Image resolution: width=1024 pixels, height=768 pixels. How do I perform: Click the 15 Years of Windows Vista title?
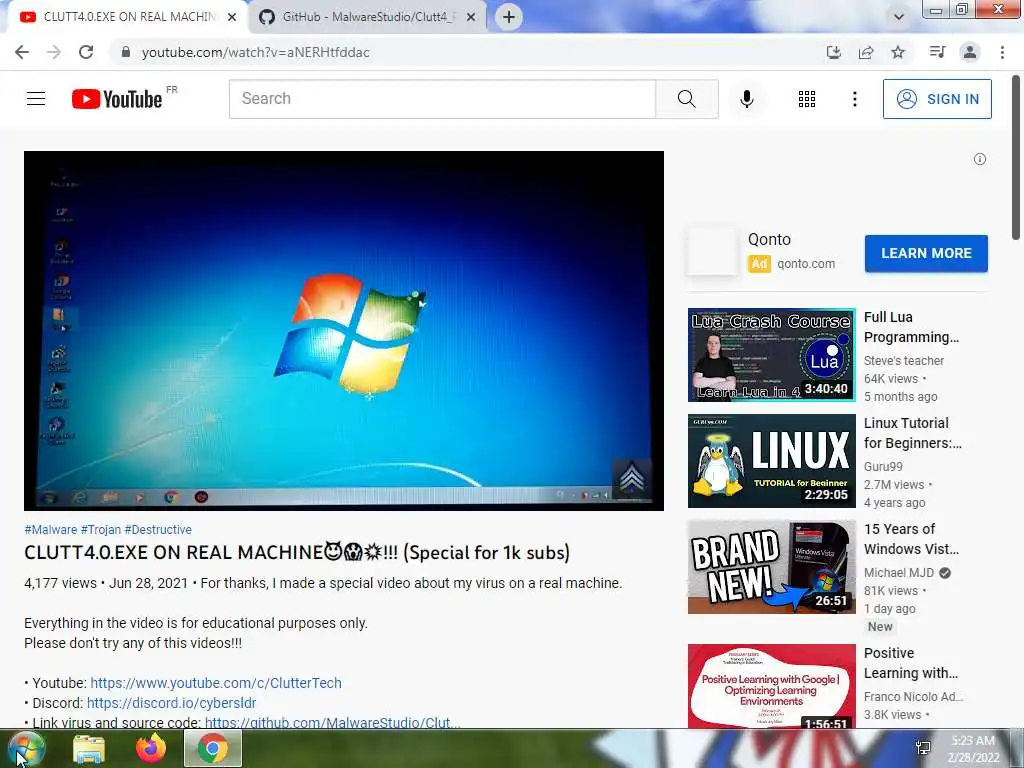pyautogui.click(x=912, y=539)
